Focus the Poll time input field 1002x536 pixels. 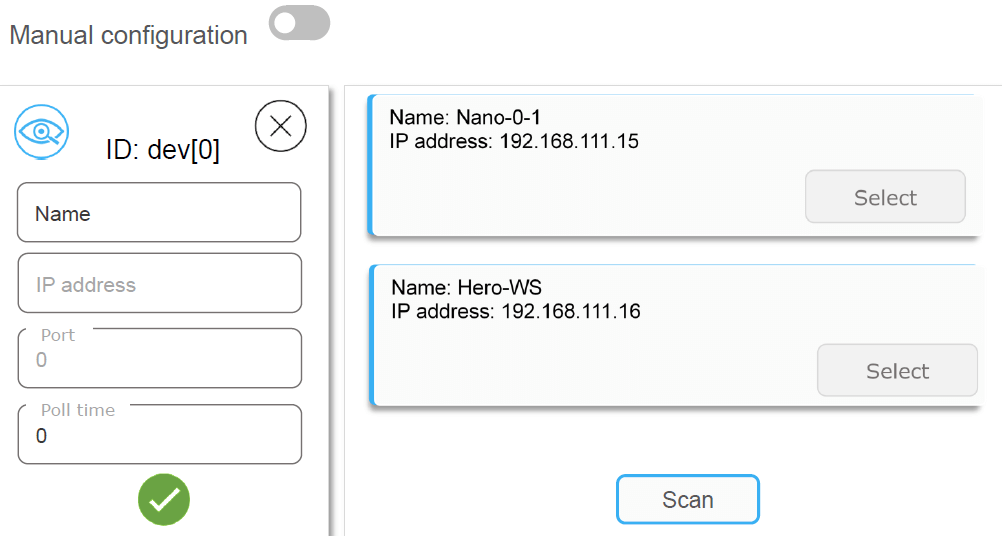[x=159, y=437]
